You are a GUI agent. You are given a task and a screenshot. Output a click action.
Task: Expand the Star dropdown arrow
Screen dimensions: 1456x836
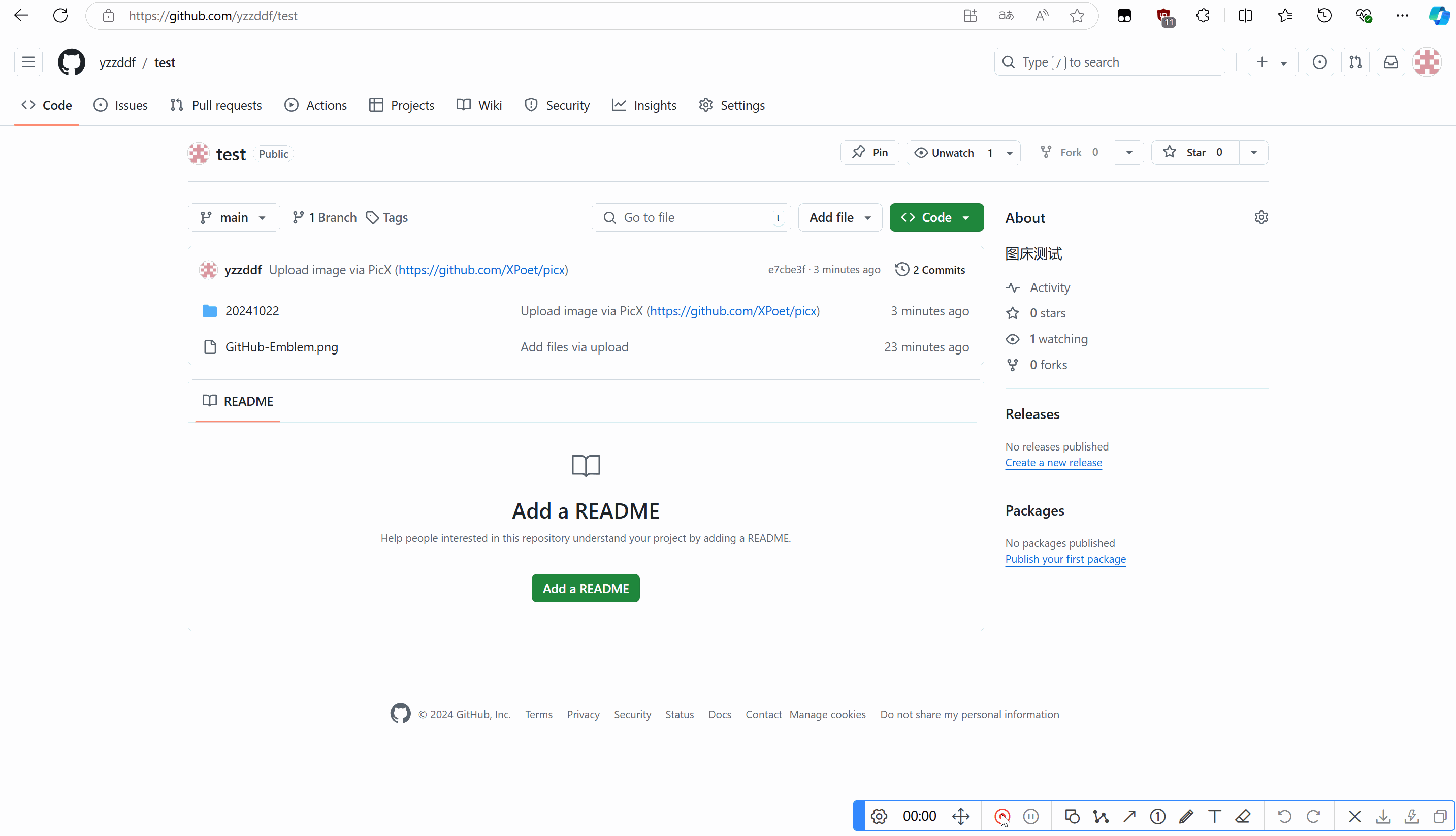point(1254,152)
